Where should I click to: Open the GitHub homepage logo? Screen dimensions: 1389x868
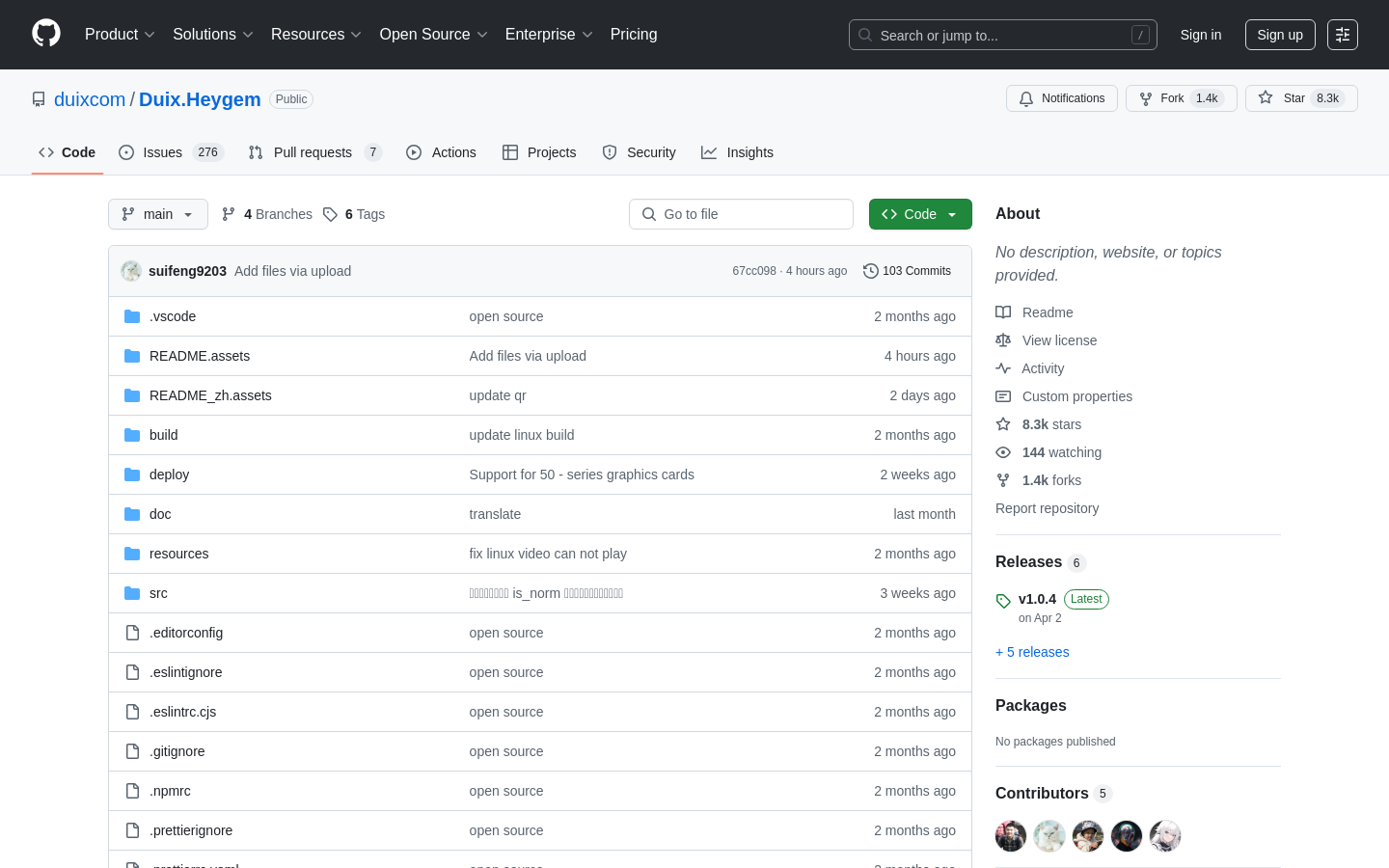click(46, 34)
